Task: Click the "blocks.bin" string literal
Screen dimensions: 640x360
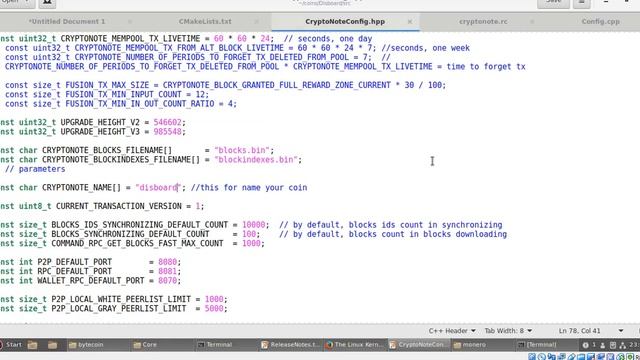Action: 242,151
